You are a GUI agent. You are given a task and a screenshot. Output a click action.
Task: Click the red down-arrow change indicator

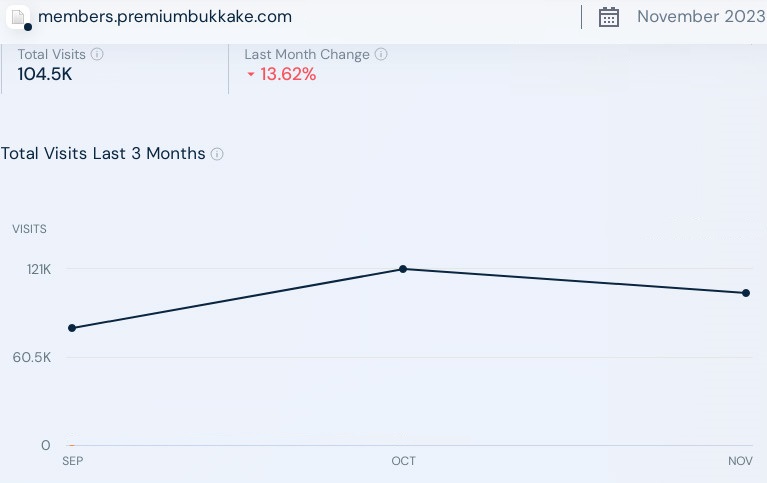click(x=250, y=75)
